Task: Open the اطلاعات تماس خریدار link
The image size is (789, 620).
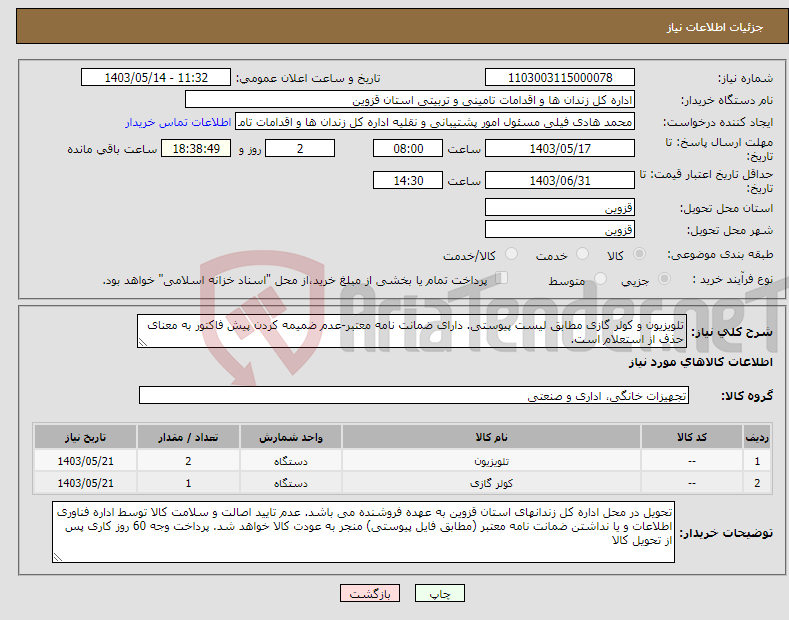Action: [178, 122]
